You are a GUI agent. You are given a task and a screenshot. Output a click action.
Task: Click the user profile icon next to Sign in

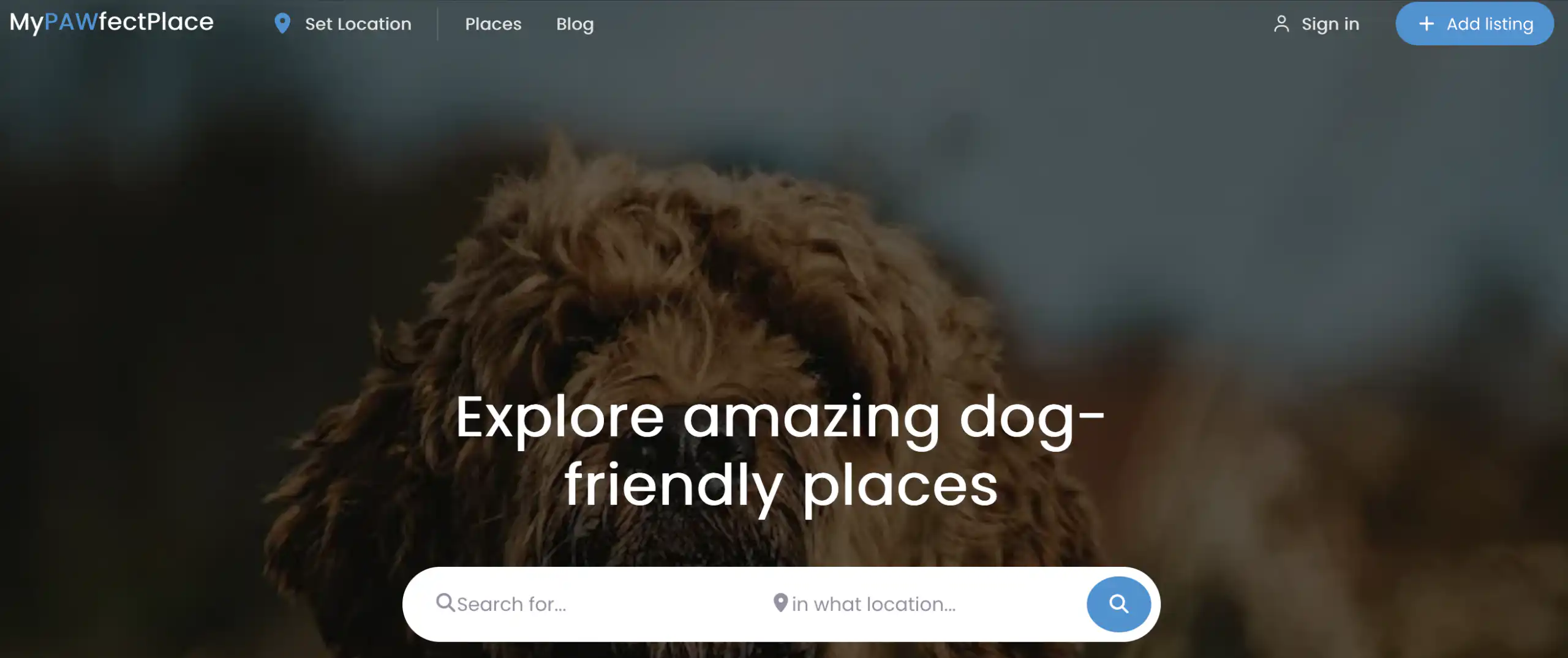point(1281,24)
